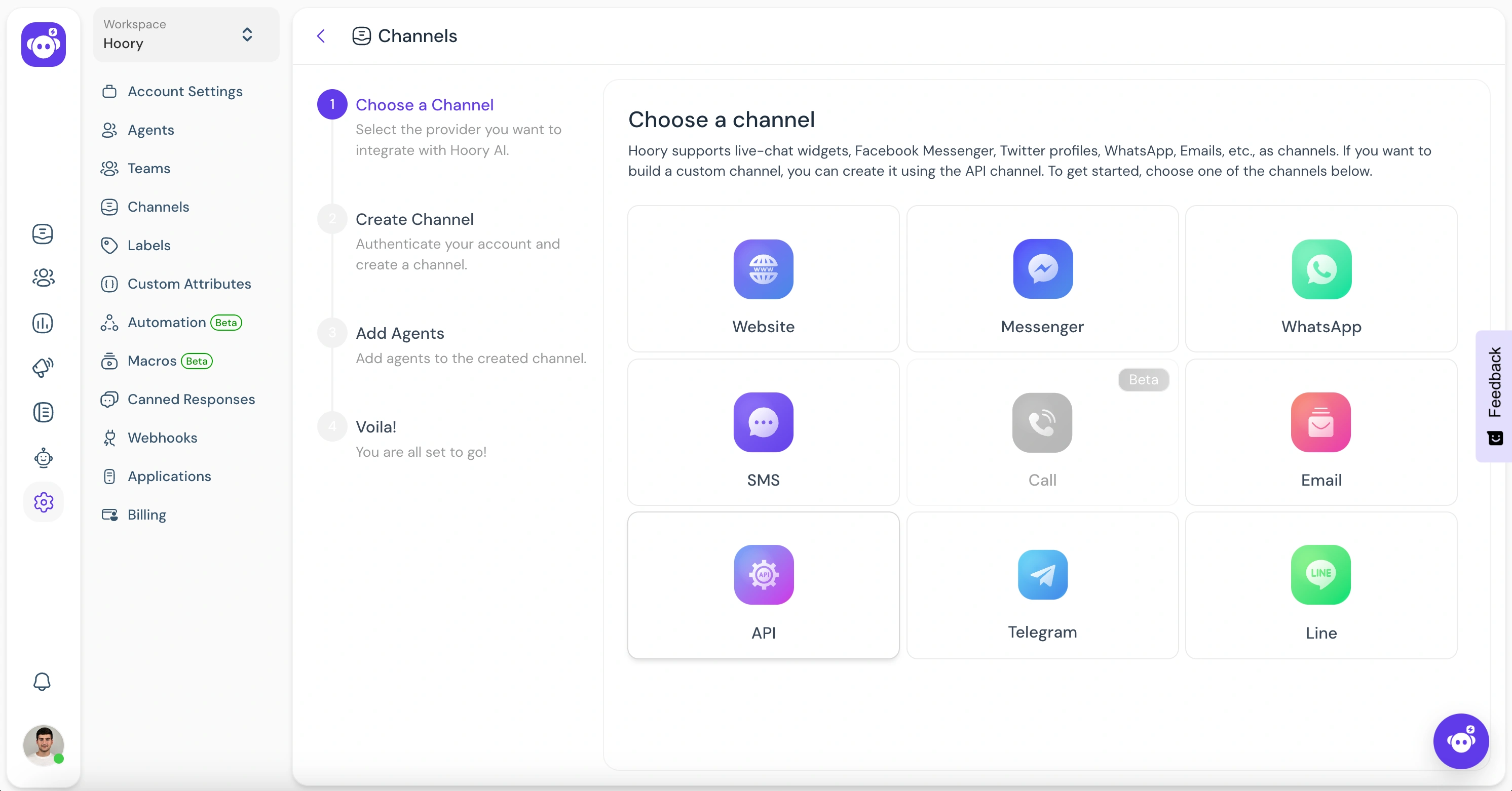Viewport: 1512px width, 791px height.
Task: Select the Line channel icon
Action: pyautogui.click(x=1321, y=574)
